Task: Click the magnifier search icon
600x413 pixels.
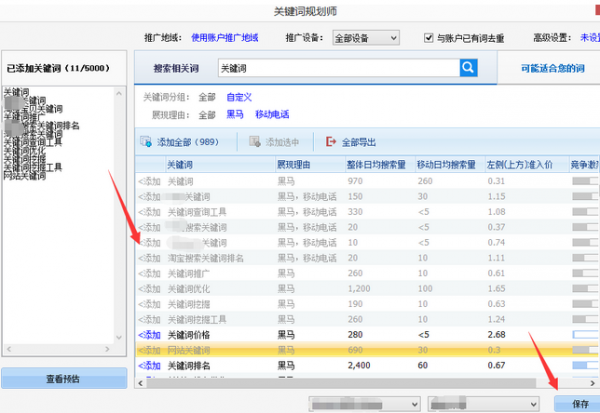Action: click(468, 68)
